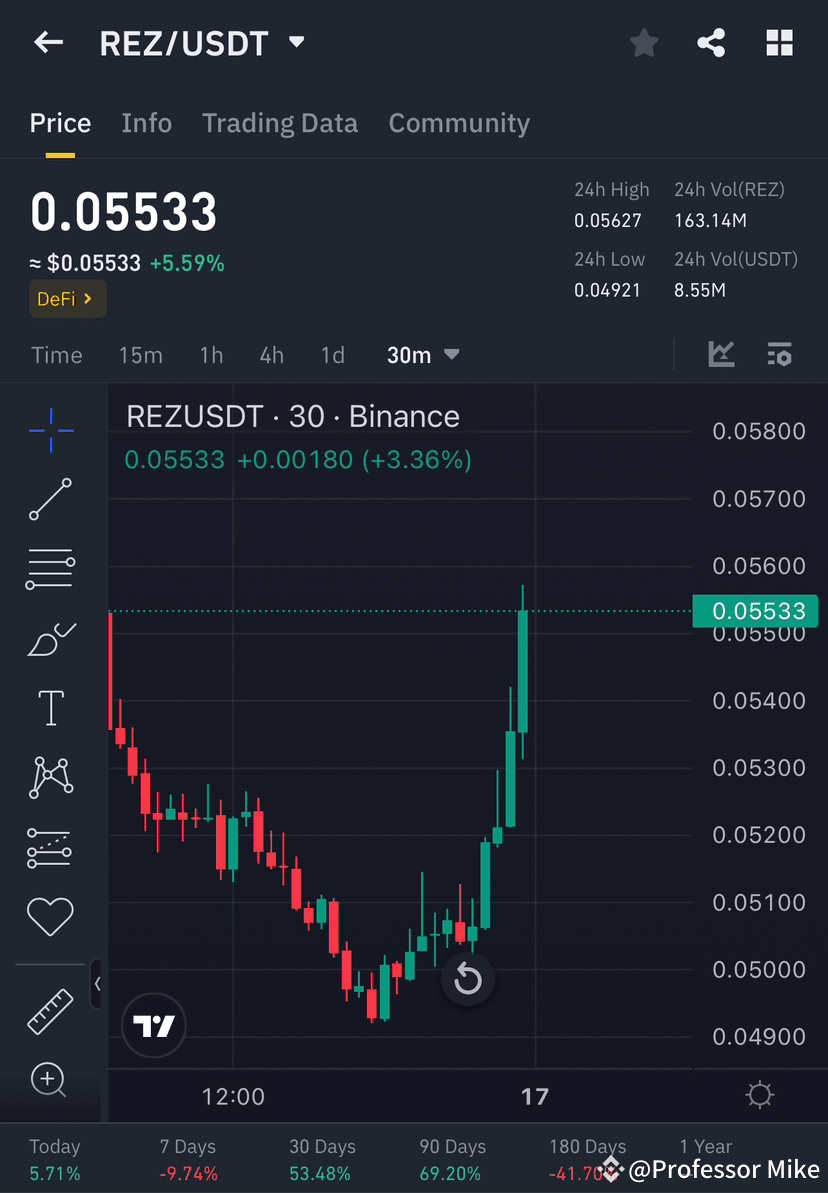Open the DeFi category link

pyautogui.click(x=67, y=298)
